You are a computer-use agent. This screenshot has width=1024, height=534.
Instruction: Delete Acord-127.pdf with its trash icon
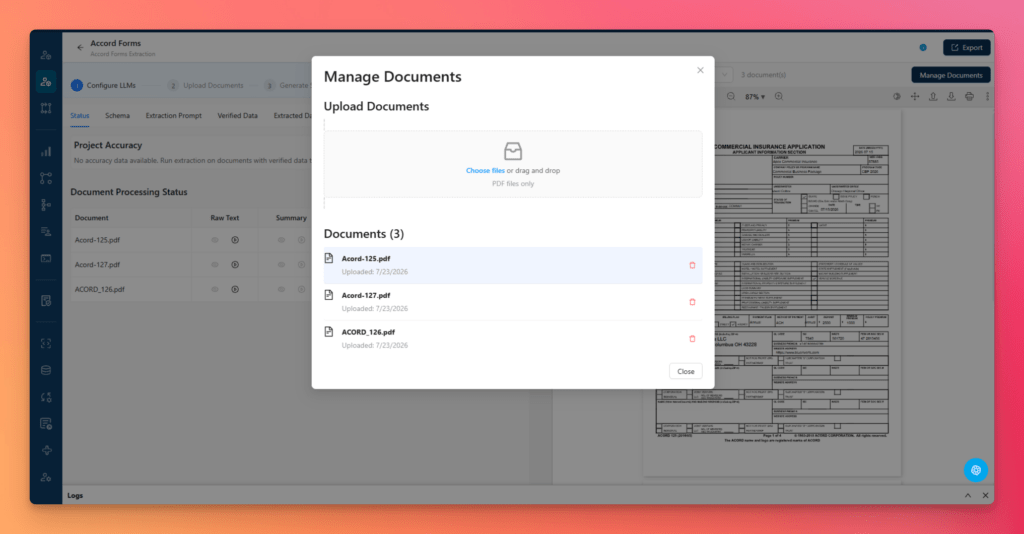[692, 302]
